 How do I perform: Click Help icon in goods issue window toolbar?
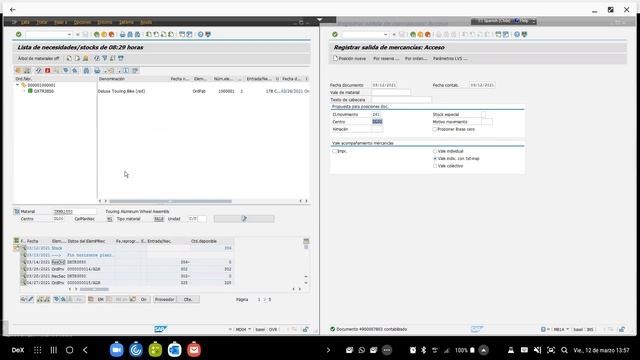pyautogui.click(x=517, y=34)
